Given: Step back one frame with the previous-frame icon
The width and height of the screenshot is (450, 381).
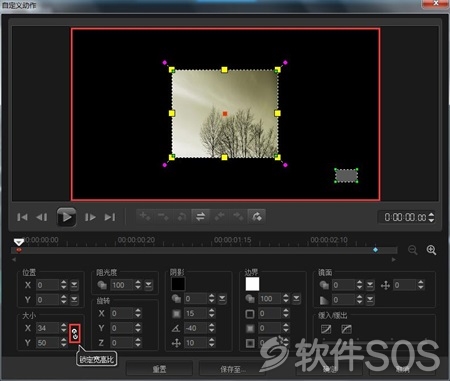Looking at the screenshot, I should pos(42,217).
